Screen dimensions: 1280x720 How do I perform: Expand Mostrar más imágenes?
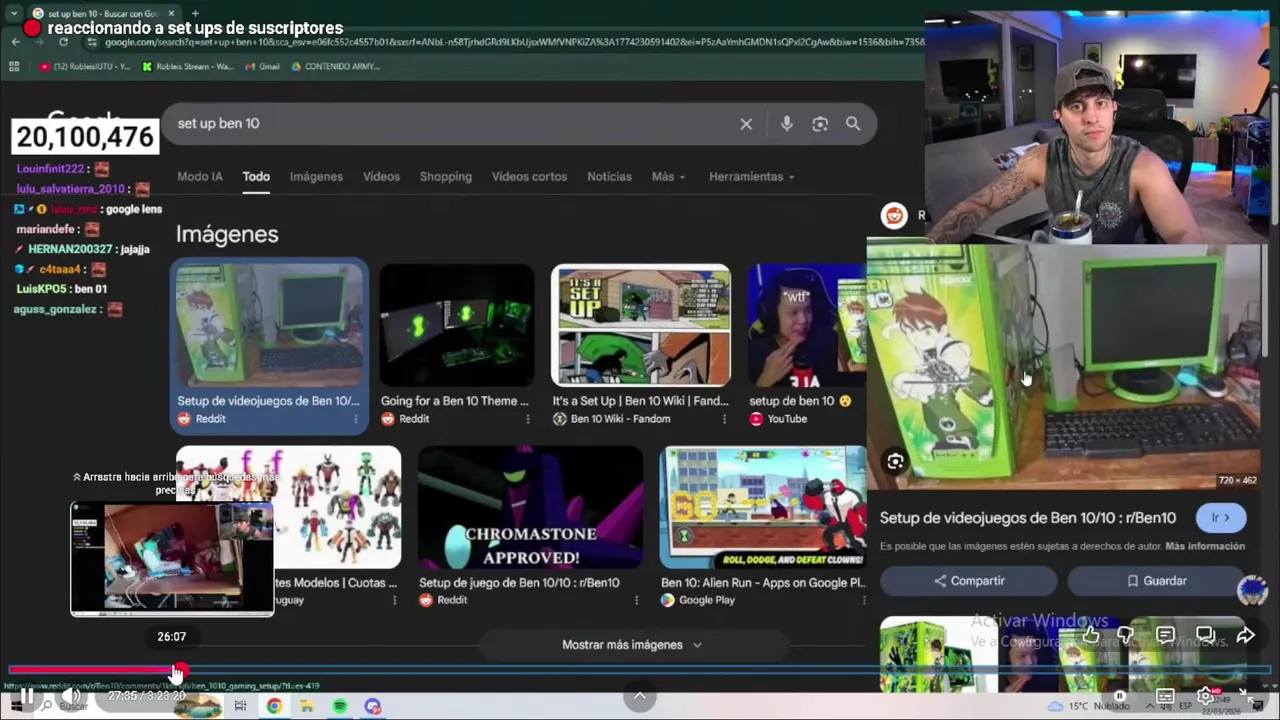[x=632, y=645]
